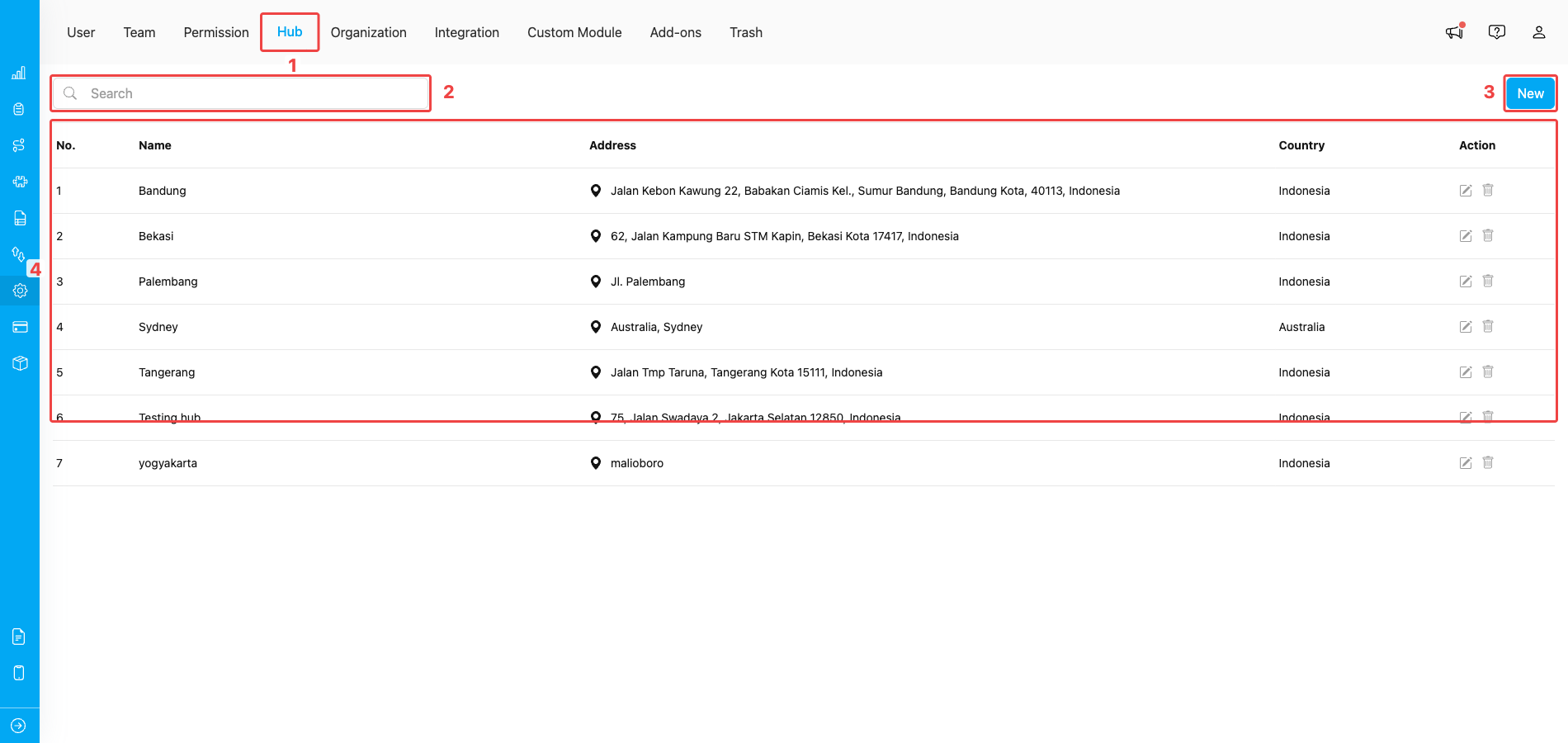Edit the yogyakarta hub
This screenshot has height=743, width=1568.
tap(1466, 463)
